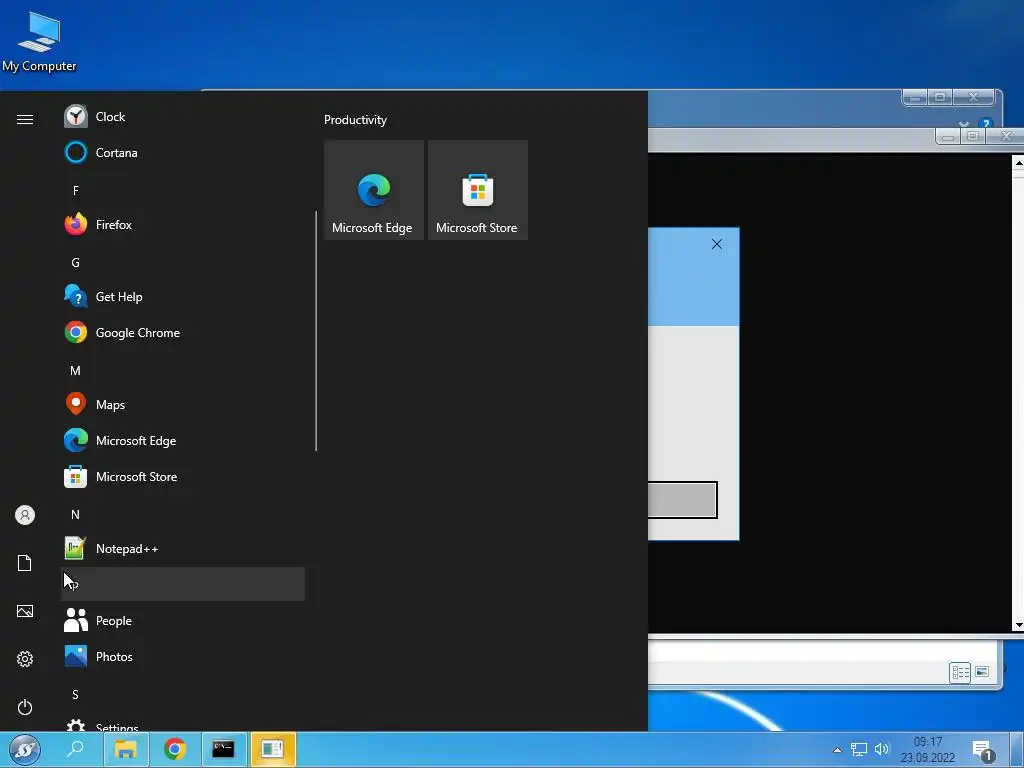The width and height of the screenshot is (1024, 768).
Task: Expand the Start menu hamburger button
Action: pyautogui.click(x=25, y=119)
